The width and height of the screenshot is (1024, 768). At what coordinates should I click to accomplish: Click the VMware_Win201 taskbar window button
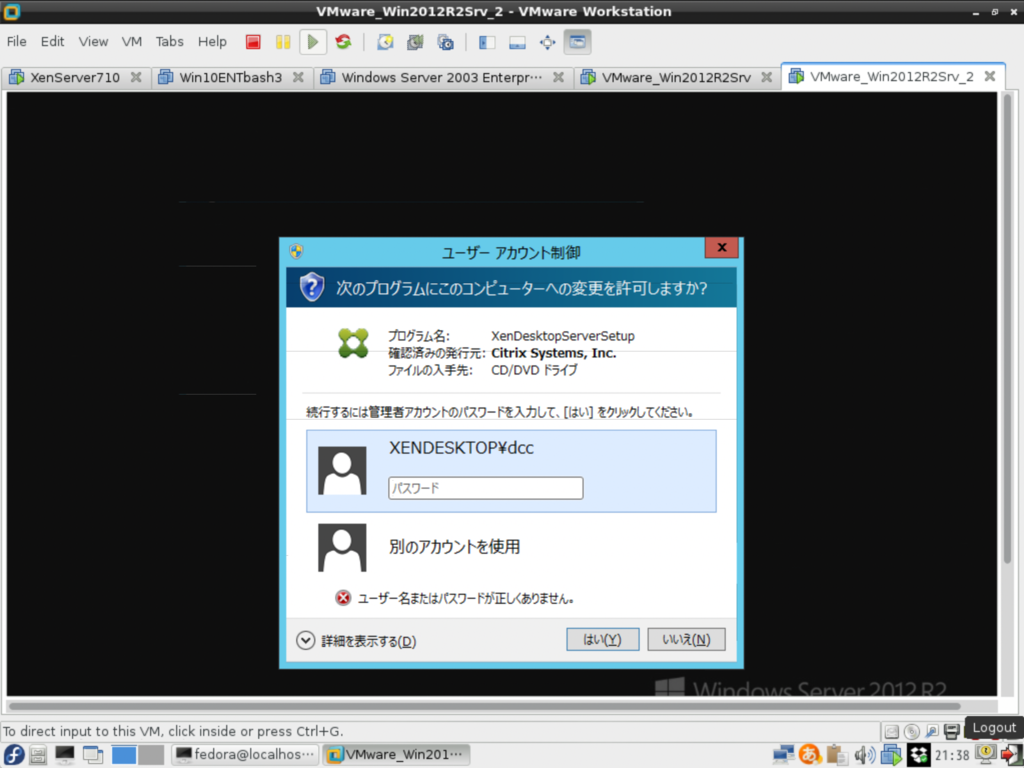click(396, 755)
